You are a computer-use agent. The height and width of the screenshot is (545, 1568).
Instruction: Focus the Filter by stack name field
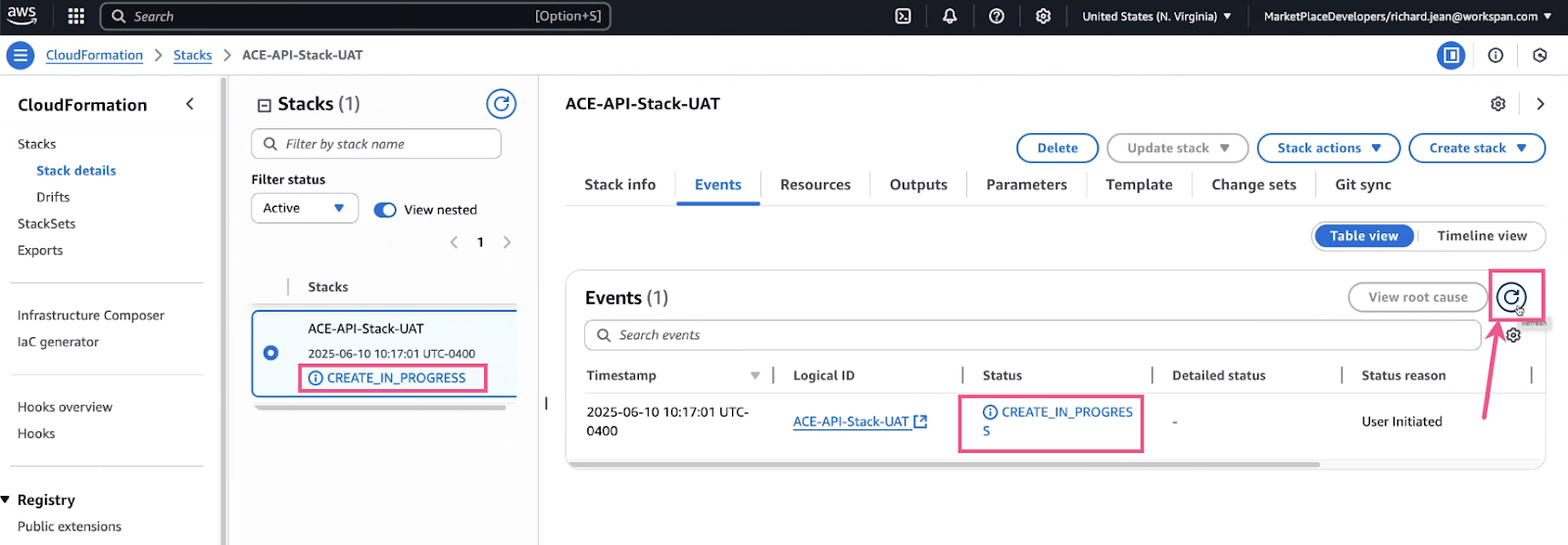[376, 144]
